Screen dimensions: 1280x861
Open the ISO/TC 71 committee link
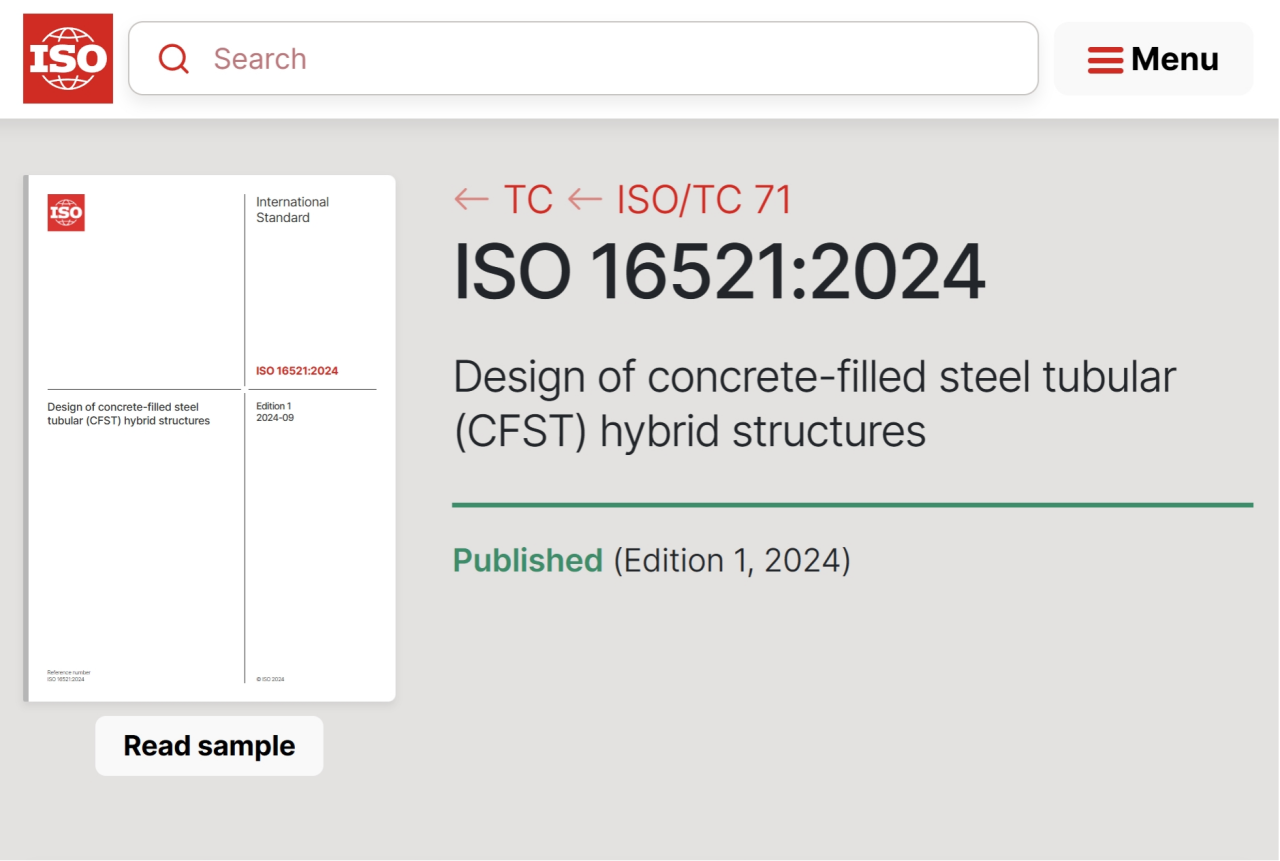tap(703, 200)
